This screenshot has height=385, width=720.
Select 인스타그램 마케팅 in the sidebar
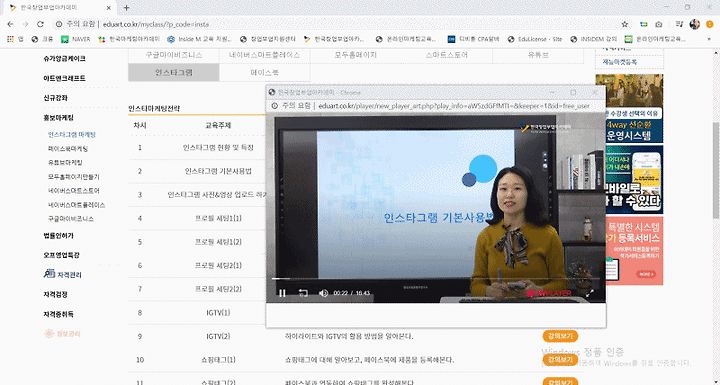point(72,135)
